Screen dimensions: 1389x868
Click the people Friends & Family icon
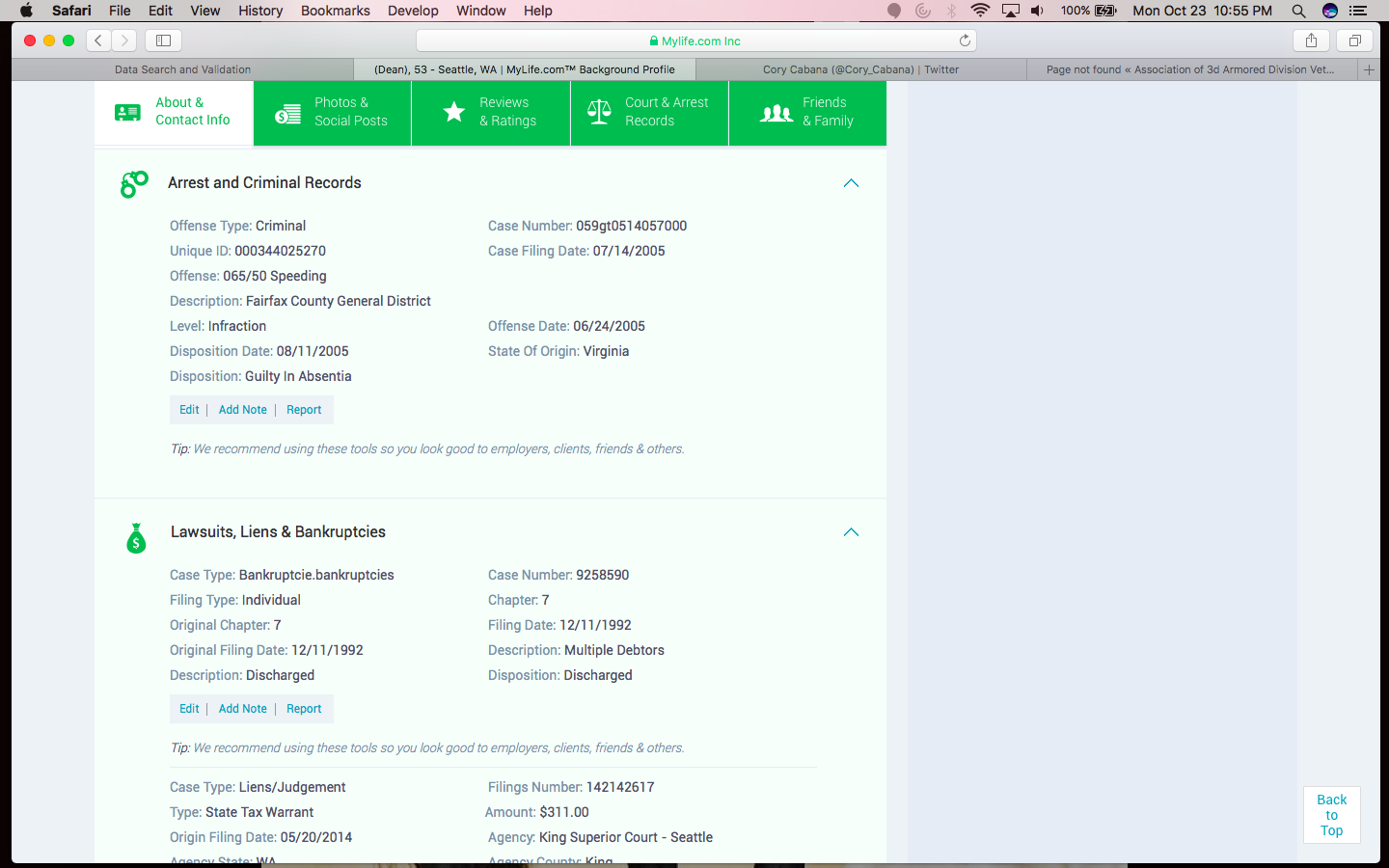(x=776, y=113)
